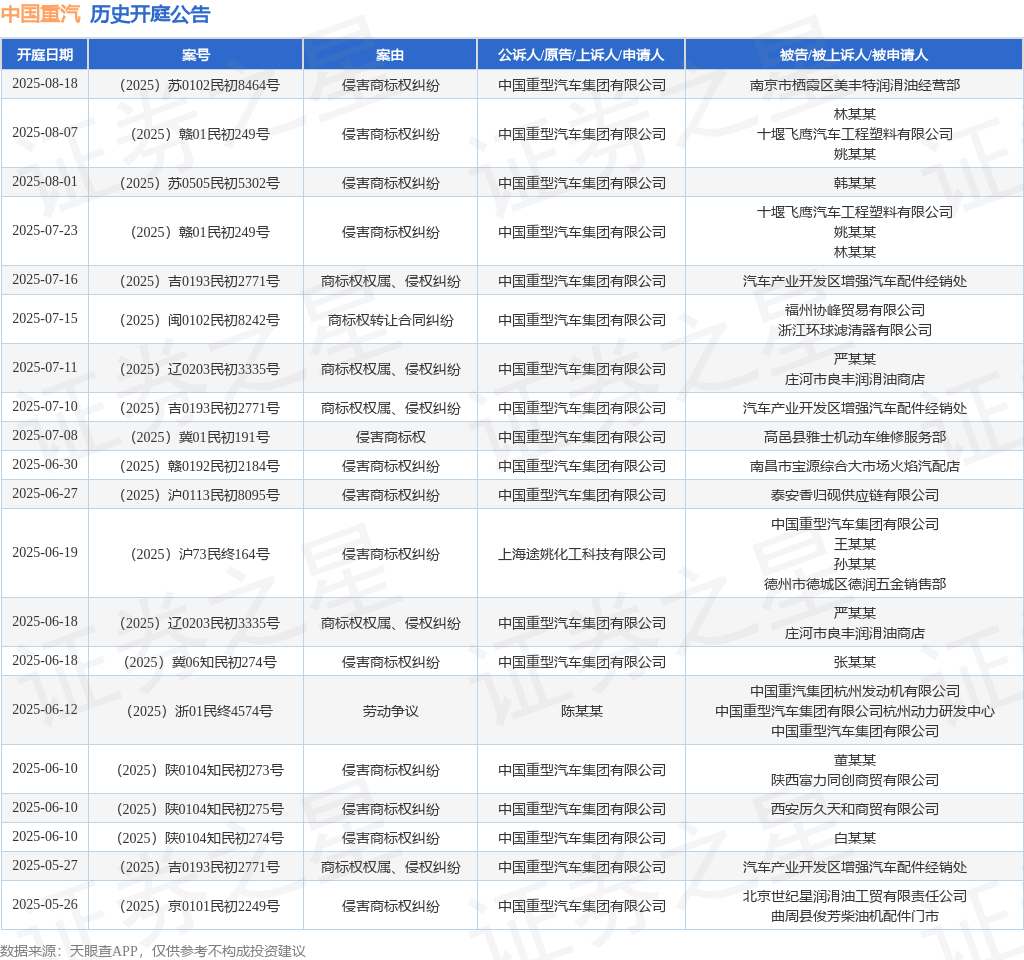Click defendant 德州市德城区德润五金销售部

(854, 584)
